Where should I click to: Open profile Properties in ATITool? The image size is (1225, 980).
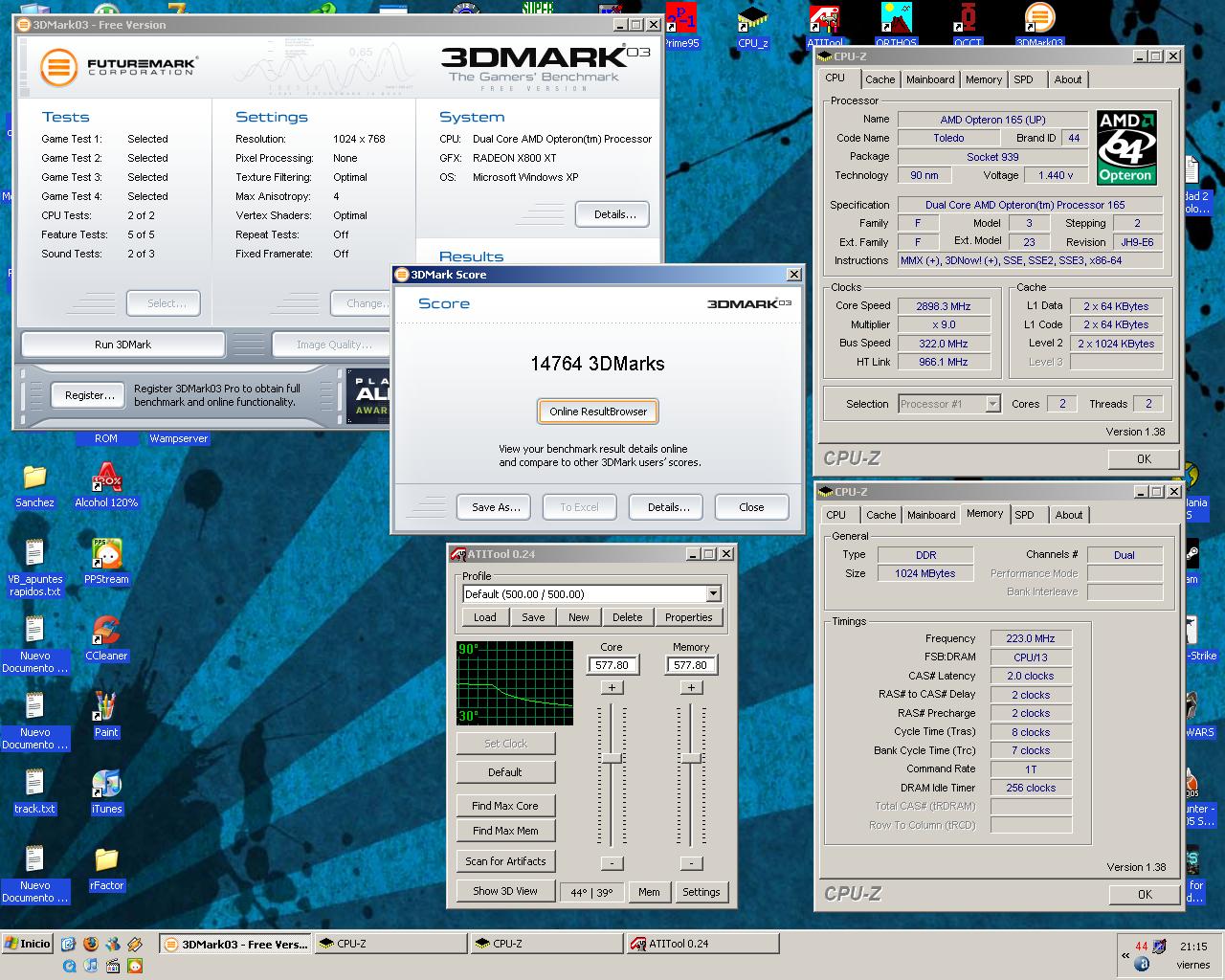(689, 617)
